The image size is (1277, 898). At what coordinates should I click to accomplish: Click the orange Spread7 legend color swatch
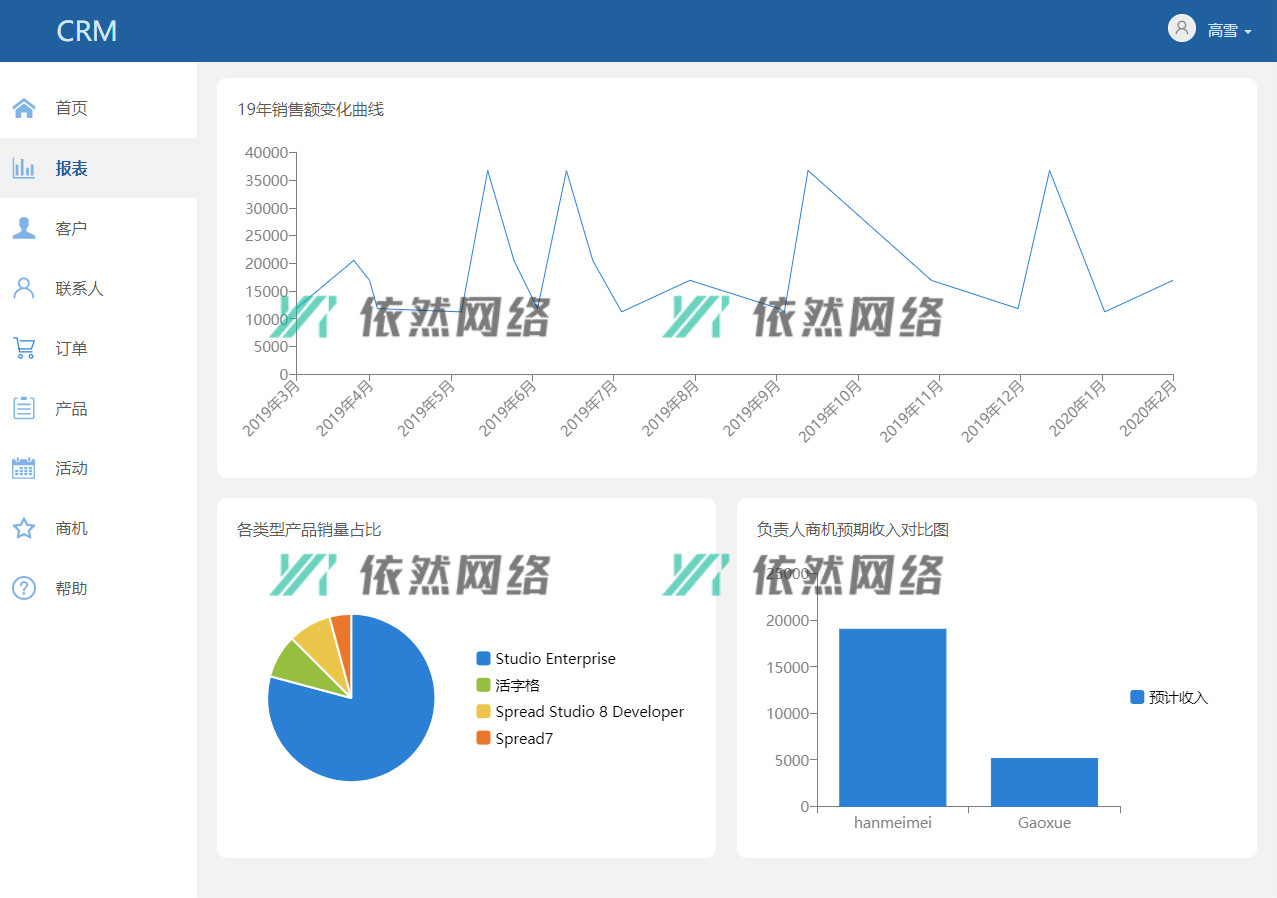483,738
